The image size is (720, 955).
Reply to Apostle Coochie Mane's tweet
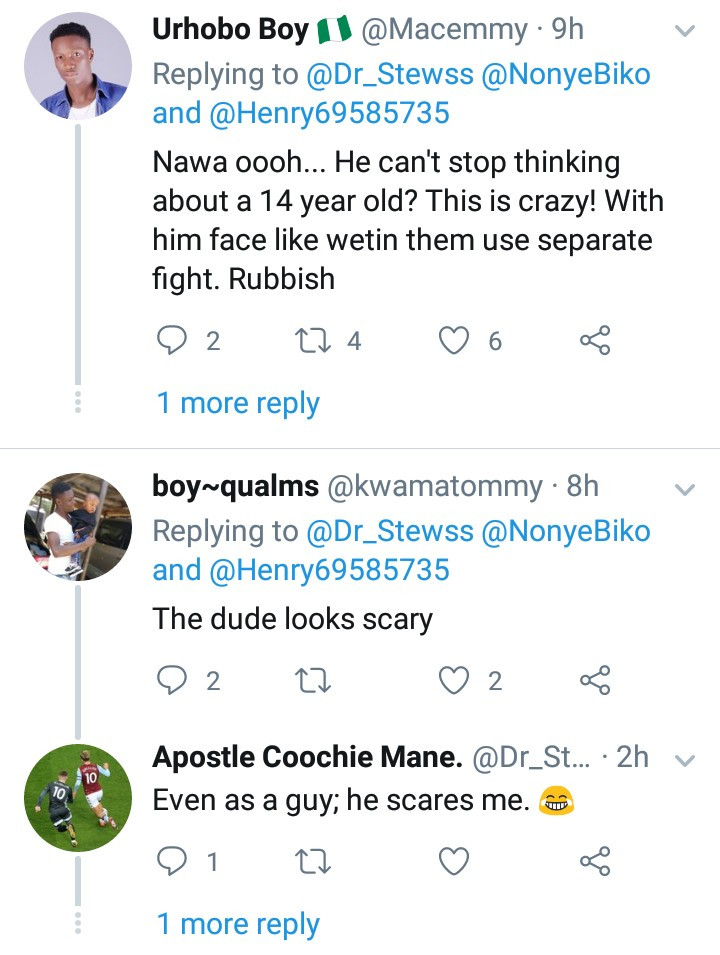coord(174,860)
